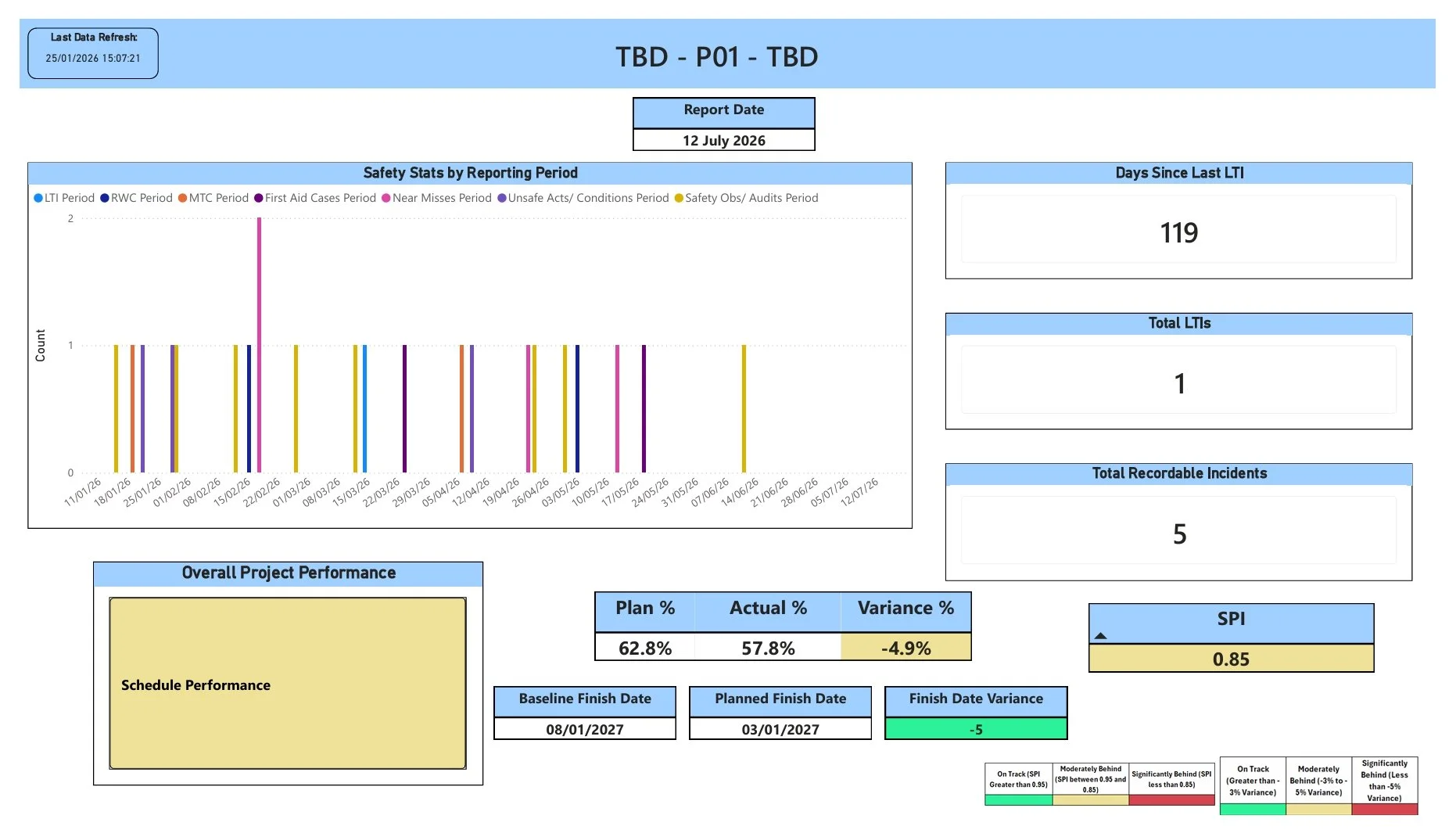The height and width of the screenshot is (837, 1456).
Task: Click the Report Date header cell
Action: pos(723,110)
